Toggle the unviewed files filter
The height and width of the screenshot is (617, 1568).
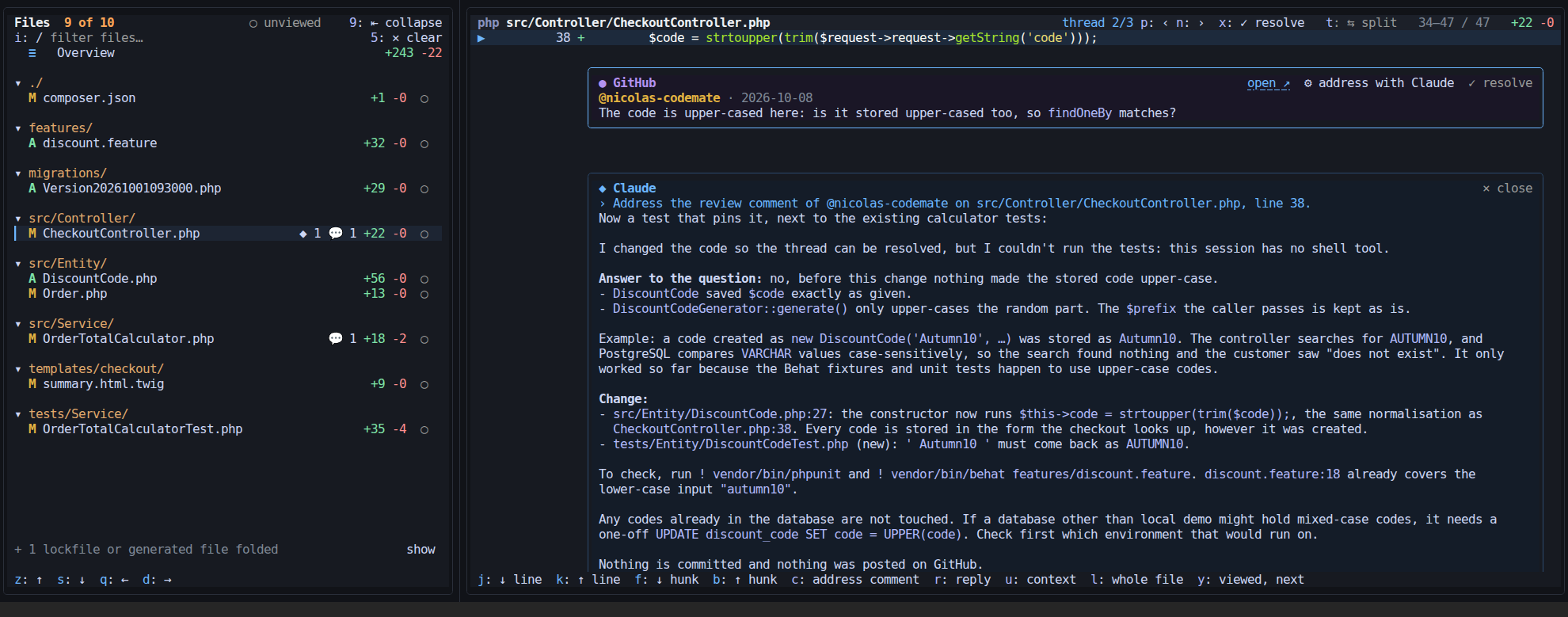[x=285, y=23]
